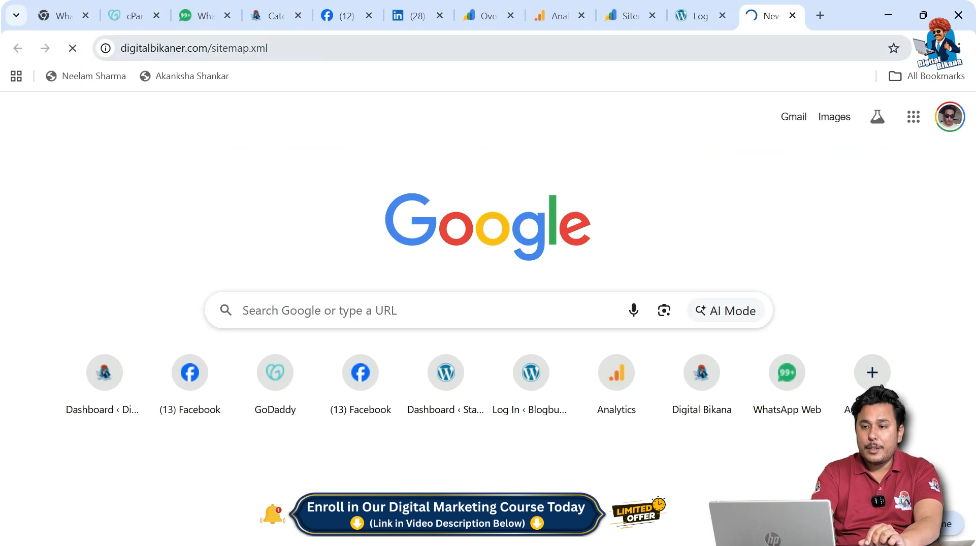The image size is (978, 546).
Task: Open the Digital Bikana shortcut
Action: 702,384
